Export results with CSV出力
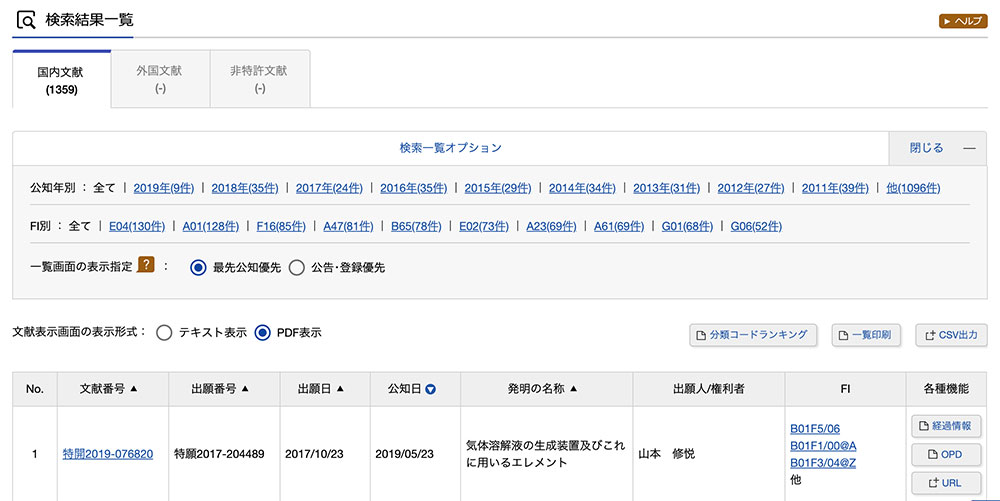This screenshot has height=501, width=1000. 951,335
